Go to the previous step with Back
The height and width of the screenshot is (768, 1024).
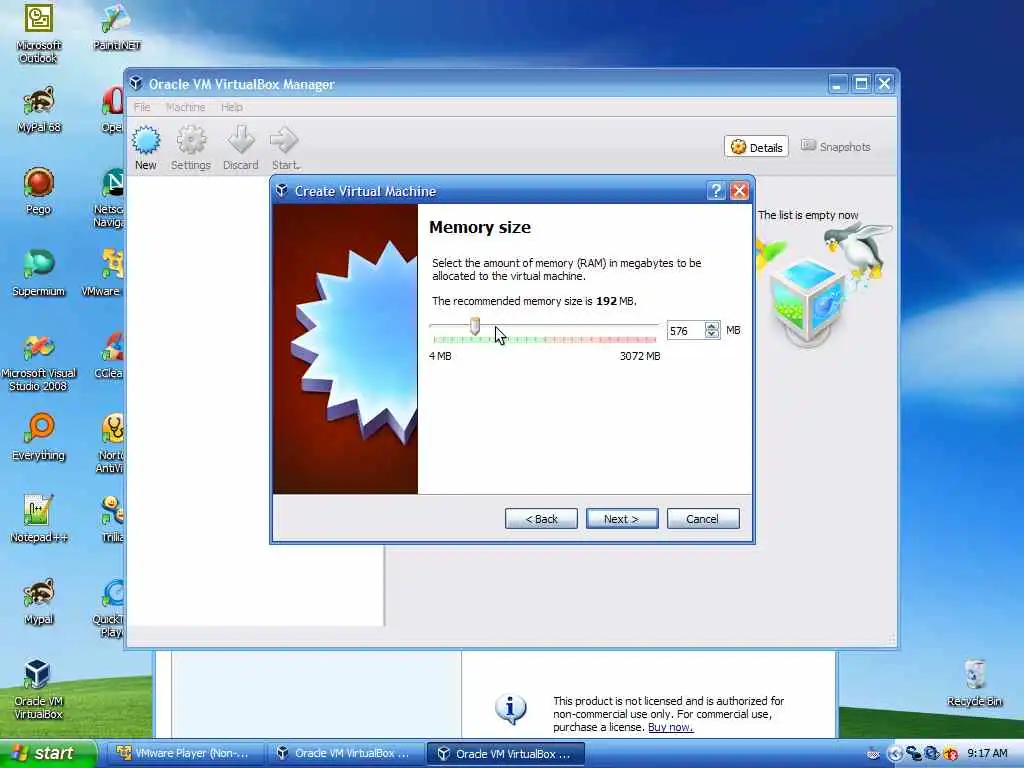coord(541,519)
